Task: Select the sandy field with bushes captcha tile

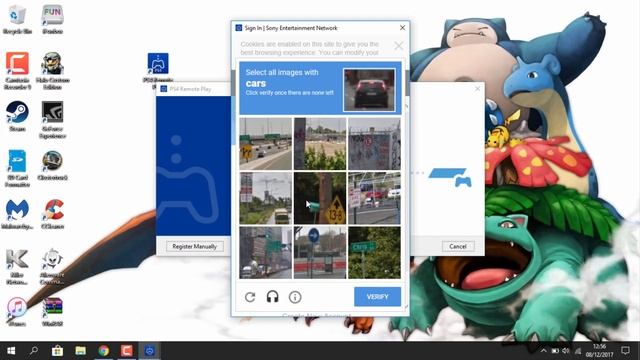Action: click(x=320, y=144)
